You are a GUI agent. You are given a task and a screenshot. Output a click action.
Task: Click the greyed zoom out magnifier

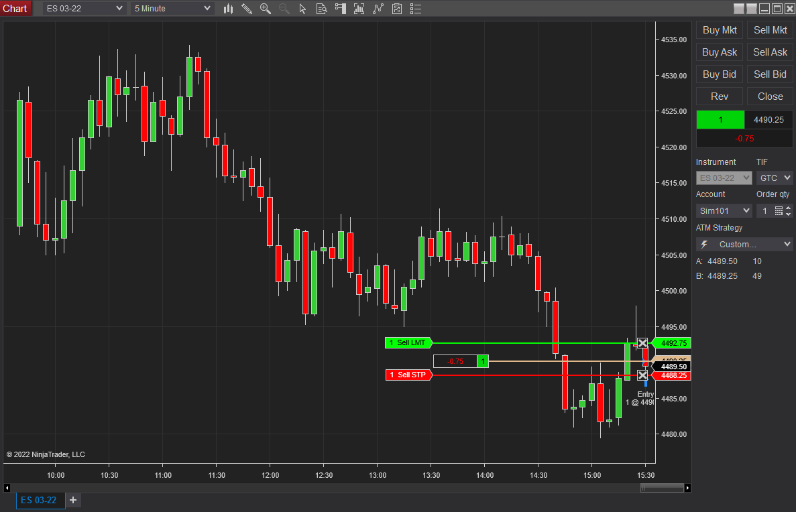(284, 9)
